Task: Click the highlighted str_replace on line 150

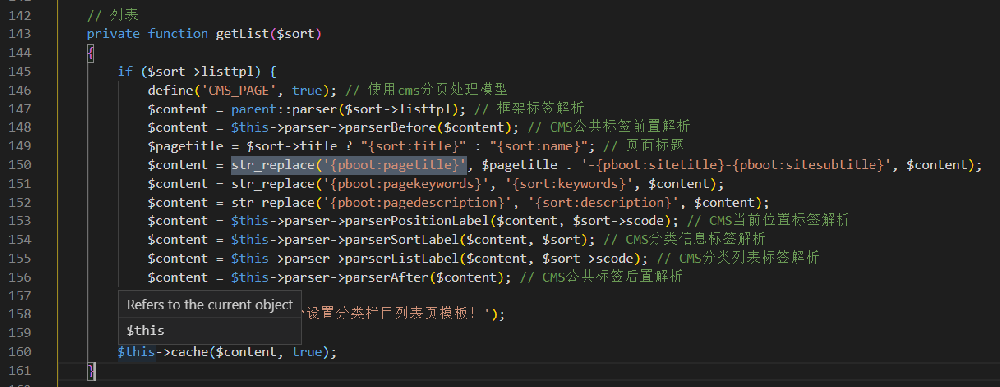Action: (272, 165)
